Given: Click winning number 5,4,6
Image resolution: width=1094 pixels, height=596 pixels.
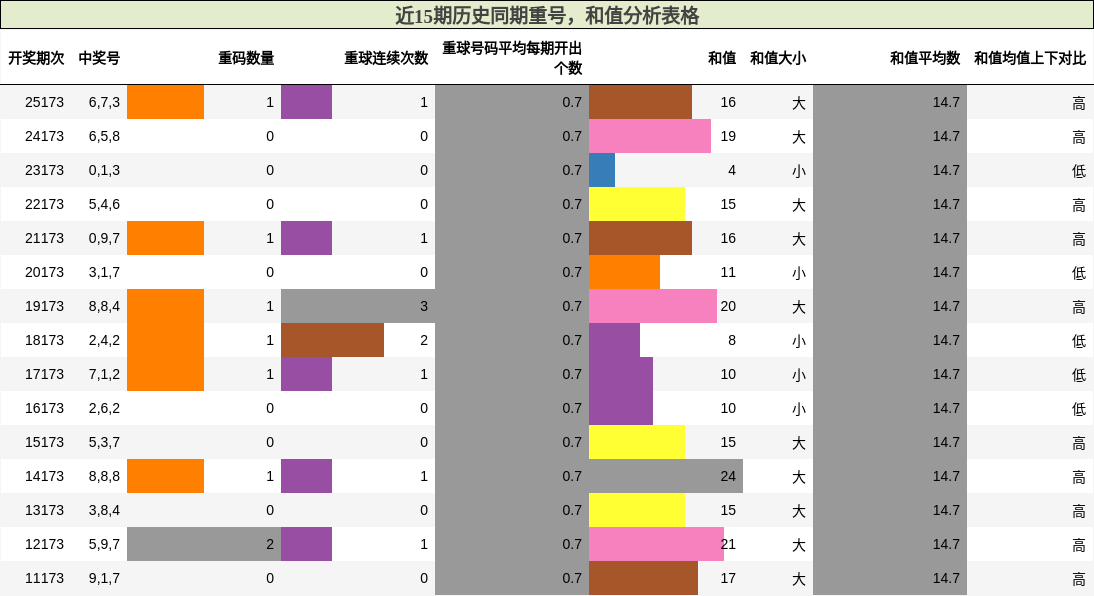Looking at the screenshot, I should click(x=104, y=204).
